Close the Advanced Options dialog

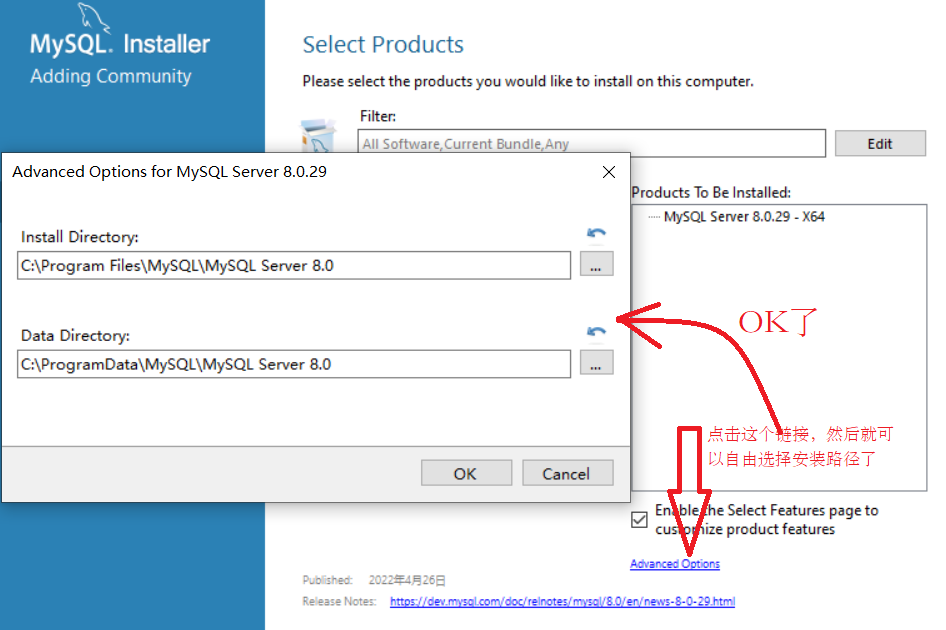coord(609,172)
